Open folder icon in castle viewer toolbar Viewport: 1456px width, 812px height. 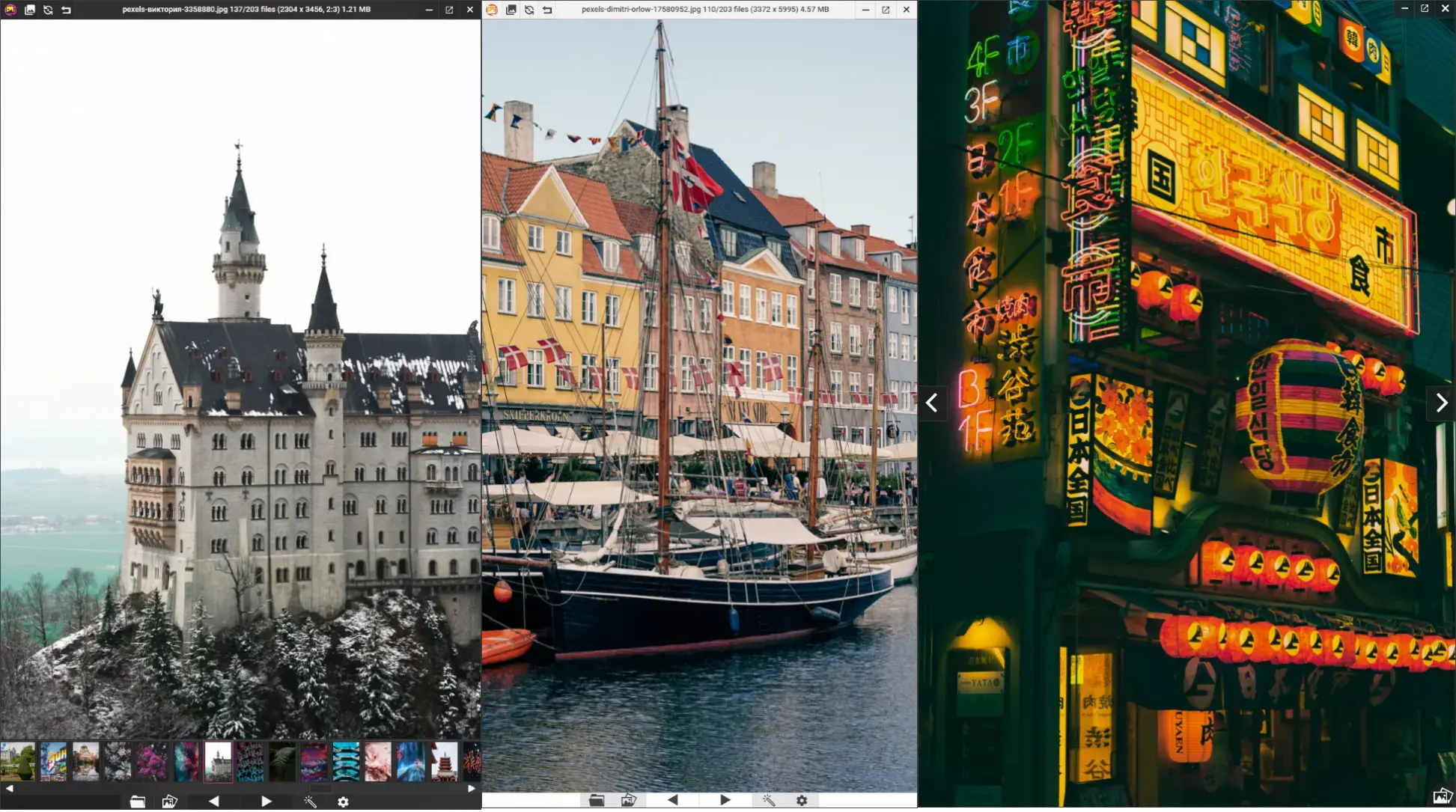coord(137,802)
